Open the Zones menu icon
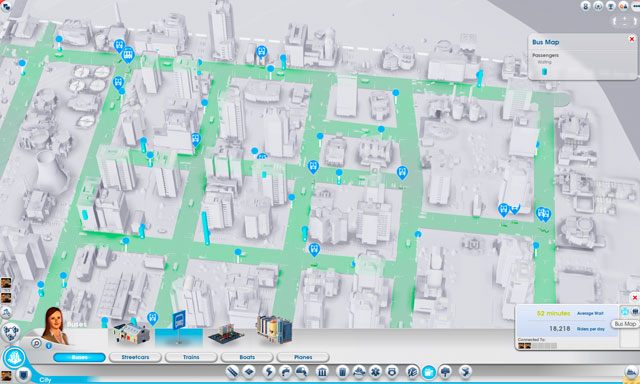The width and height of the screenshot is (640, 384). click(249, 372)
